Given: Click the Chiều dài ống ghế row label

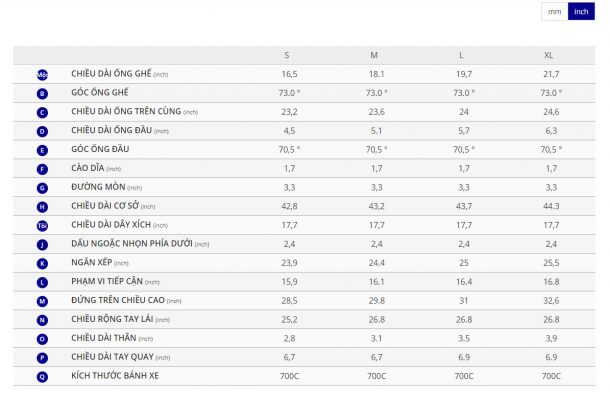Looking at the screenshot, I should (x=111, y=74).
